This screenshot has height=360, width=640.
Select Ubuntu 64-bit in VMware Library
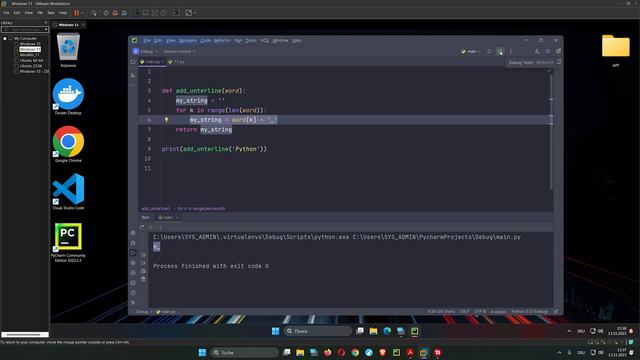[31, 60]
